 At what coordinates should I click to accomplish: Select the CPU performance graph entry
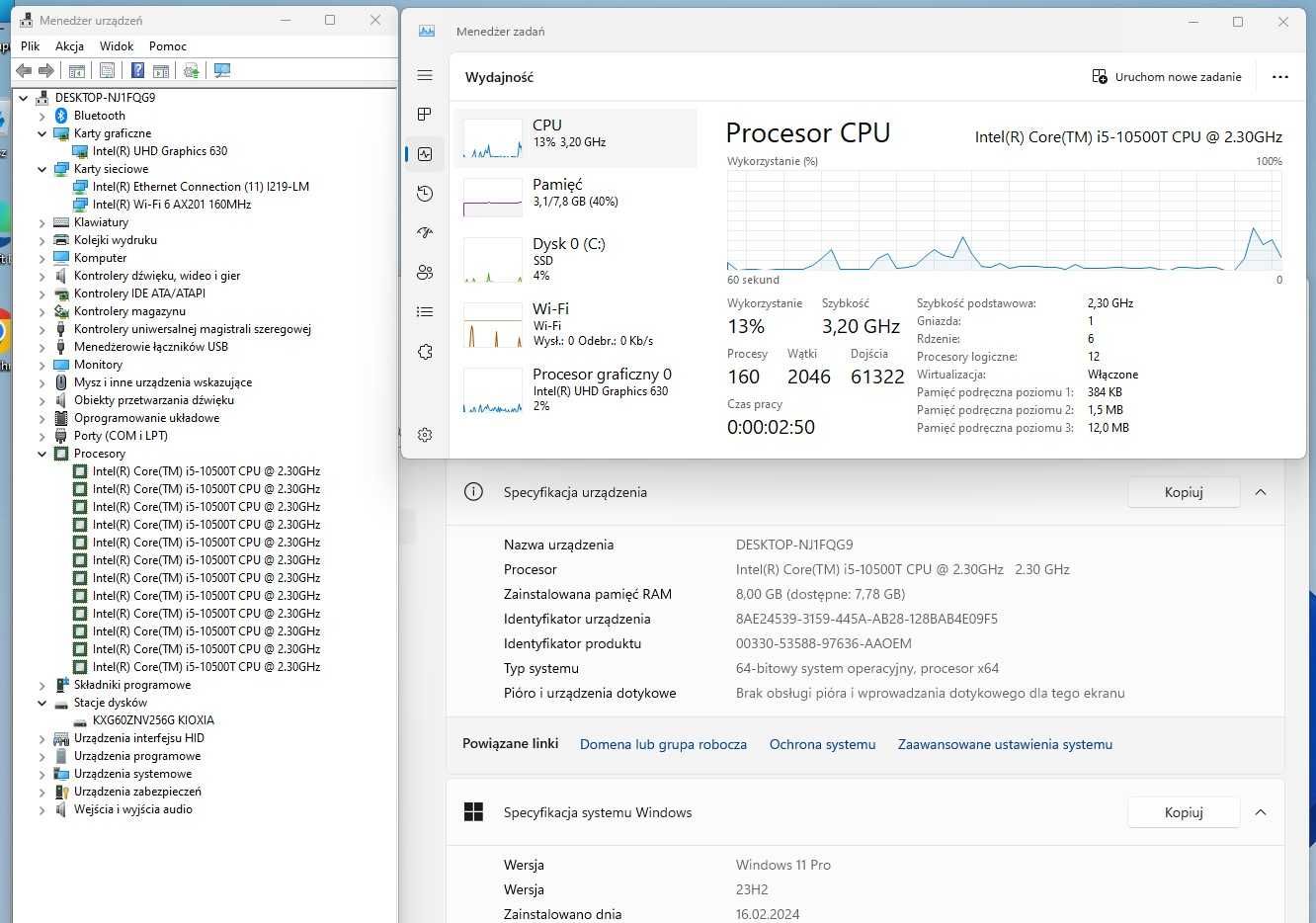(575, 138)
